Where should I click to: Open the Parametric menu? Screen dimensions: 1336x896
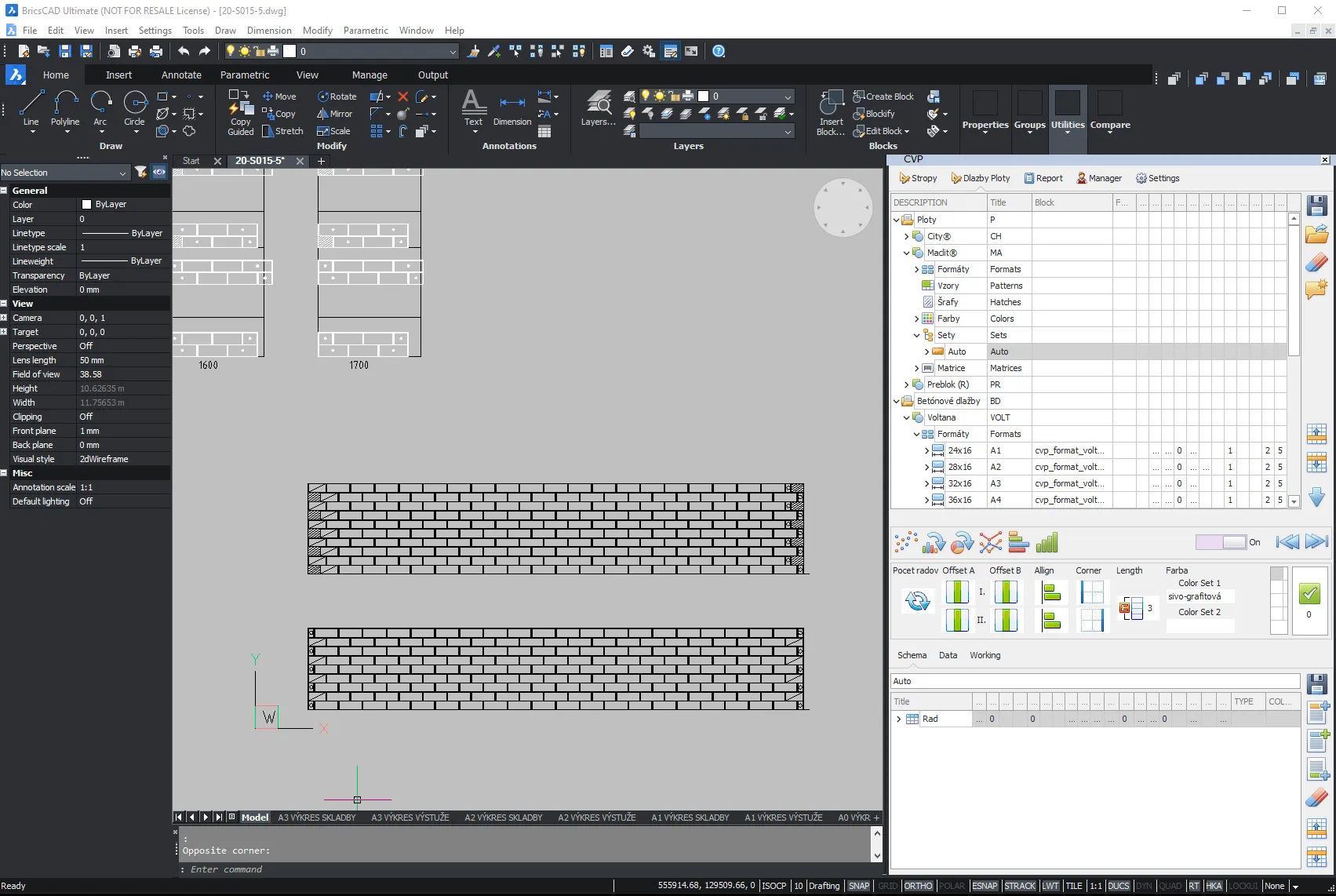[366, 31]
